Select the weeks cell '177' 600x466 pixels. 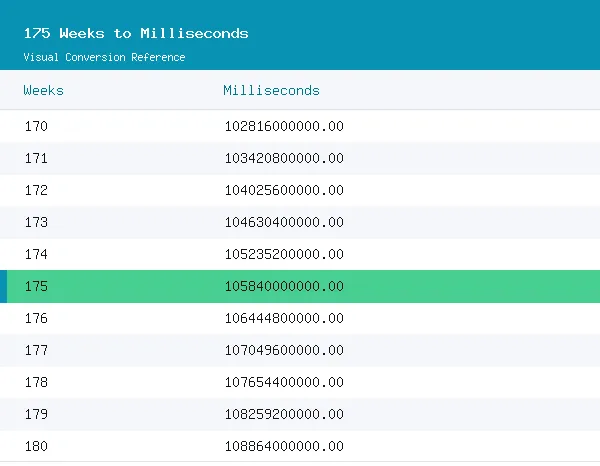point(36,350)
